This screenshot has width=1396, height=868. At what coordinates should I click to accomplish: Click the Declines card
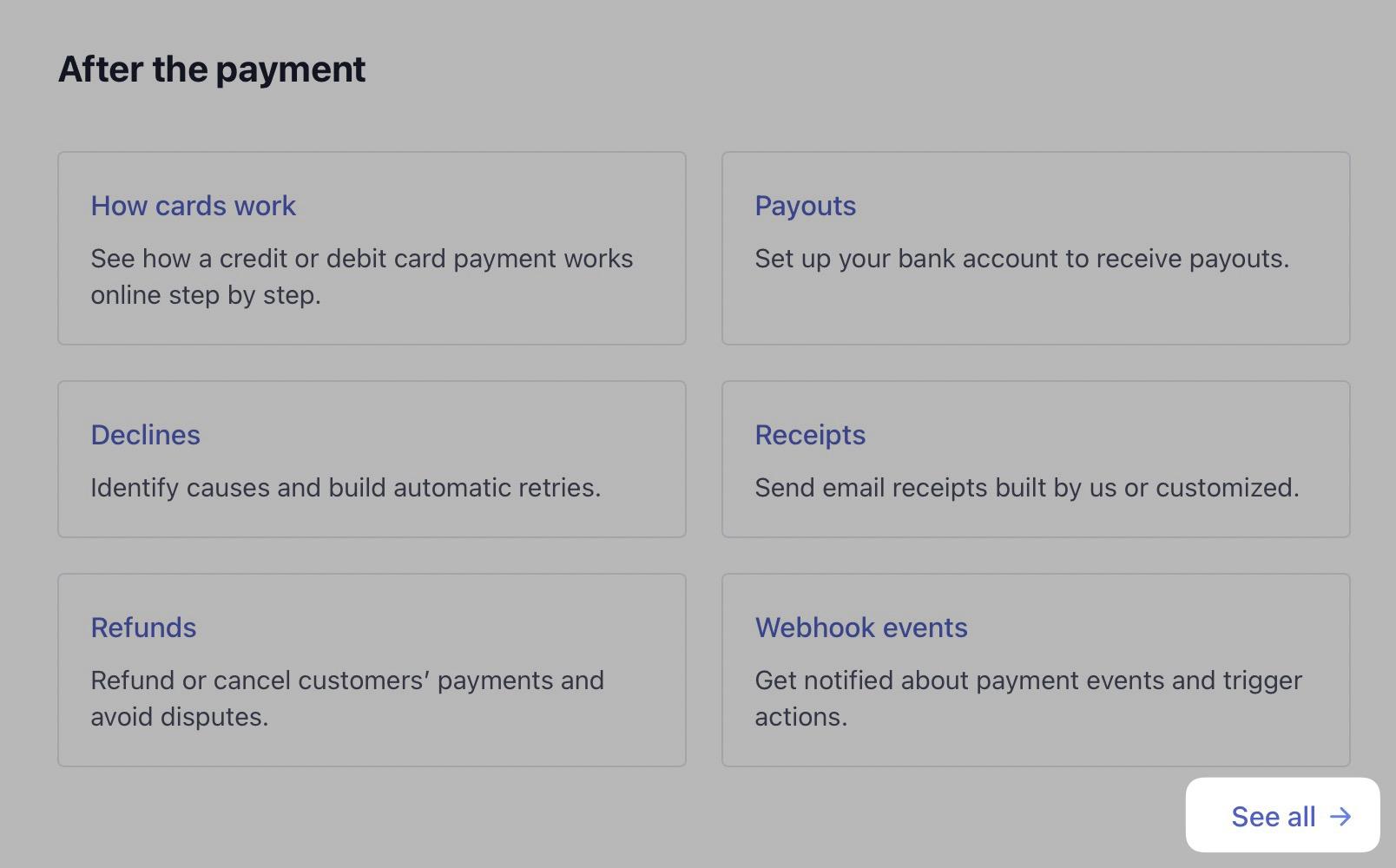click(x=372, y=458)
